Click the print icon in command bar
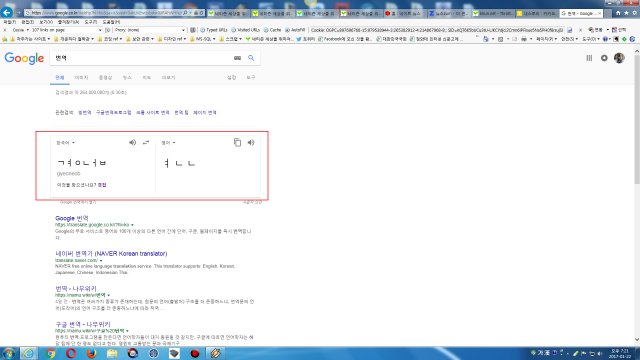The image size is (640, 360). (x=524, y=39)
